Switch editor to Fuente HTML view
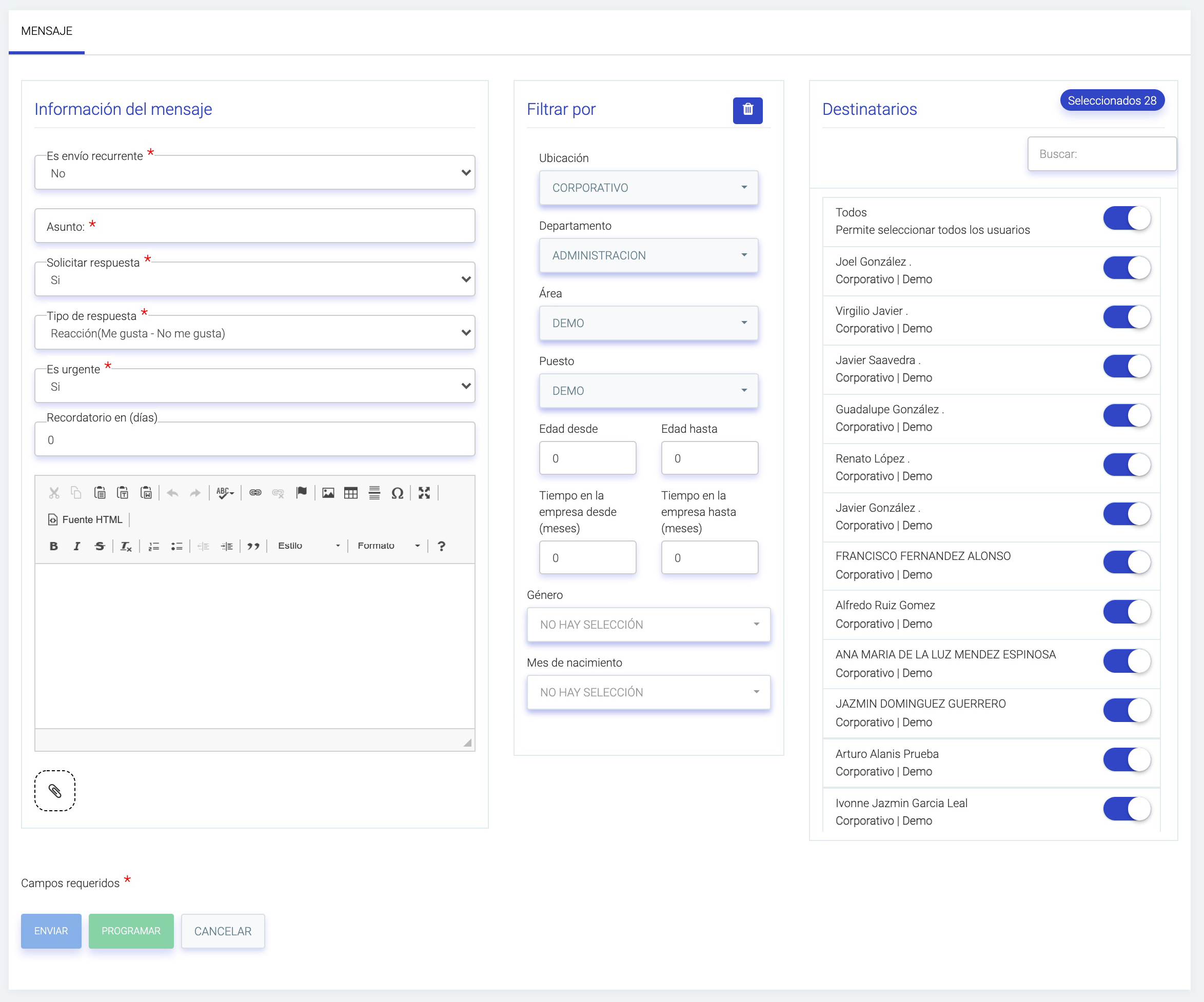Viewport: 1204px width, 1002px height. [x=86, y=520]
